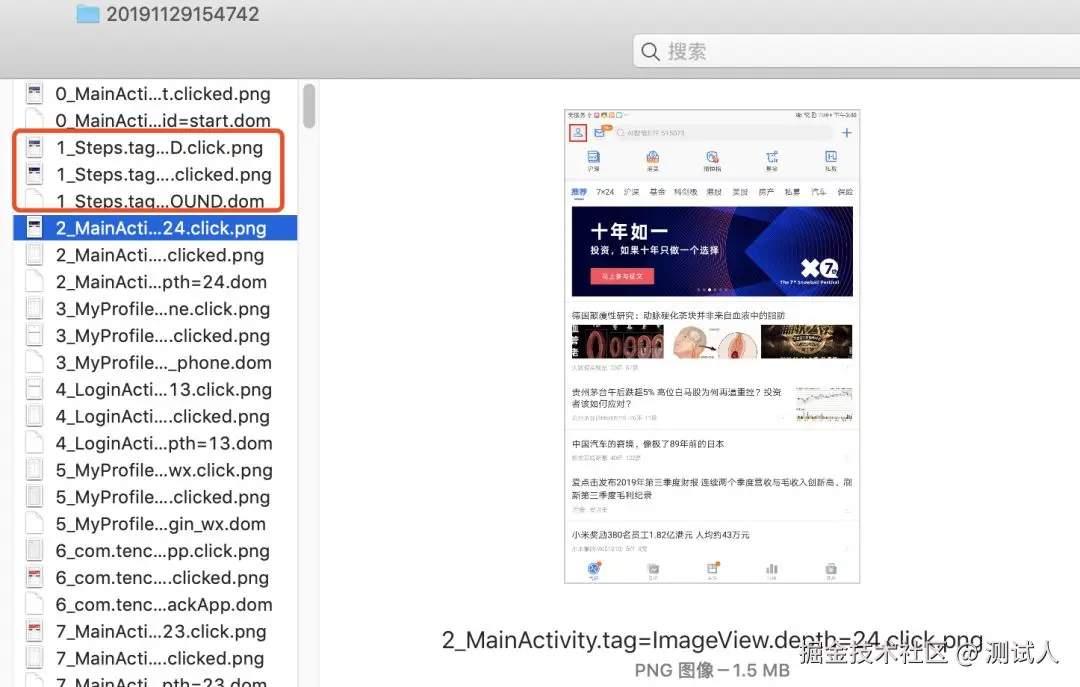Select file 6_com.tenc...pp.click.png
This screenshot has width=1080, height=687.
pos(155,551)
